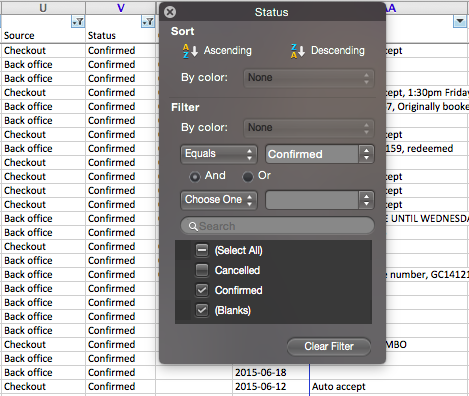469x396 pixels.
Task: Click the Auto accept cell in last row
Action: coord(388,386)
